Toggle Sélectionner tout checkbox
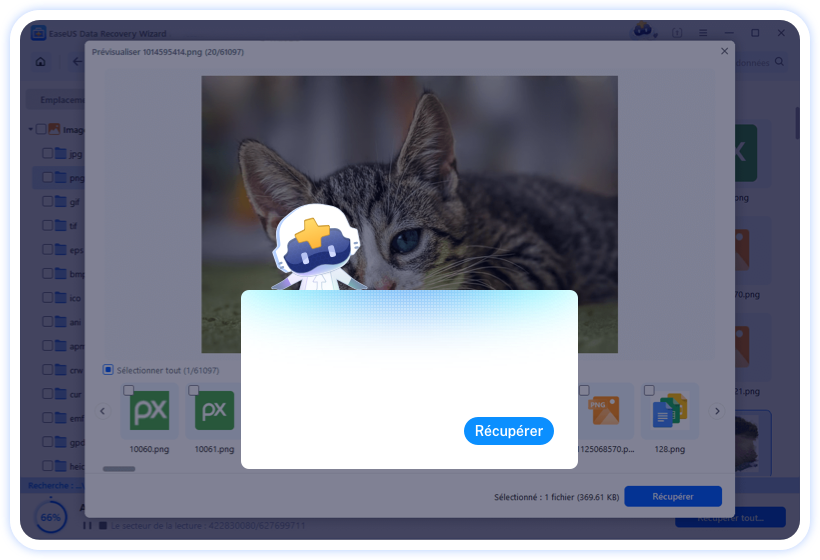 [x=108, y=370]
